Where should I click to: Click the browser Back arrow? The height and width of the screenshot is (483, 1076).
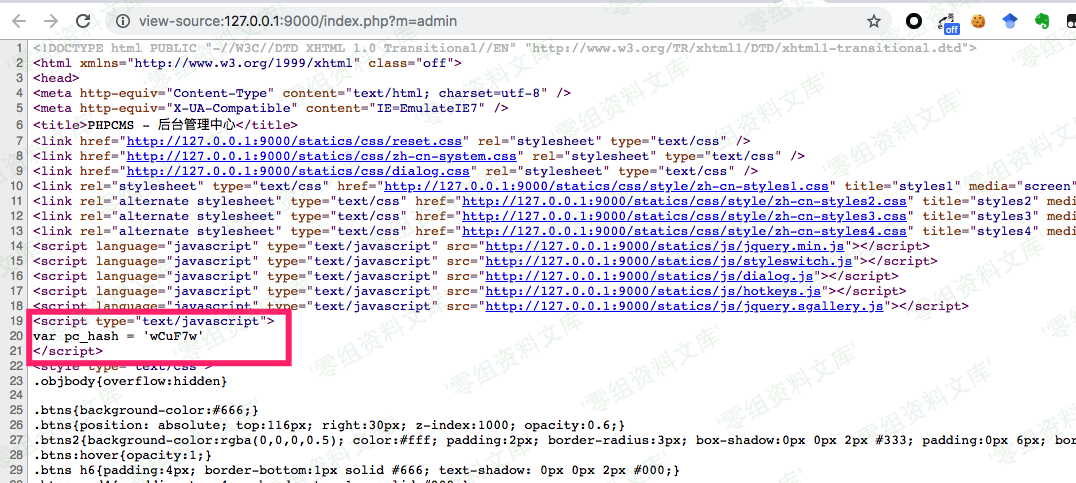pos(18,20)
